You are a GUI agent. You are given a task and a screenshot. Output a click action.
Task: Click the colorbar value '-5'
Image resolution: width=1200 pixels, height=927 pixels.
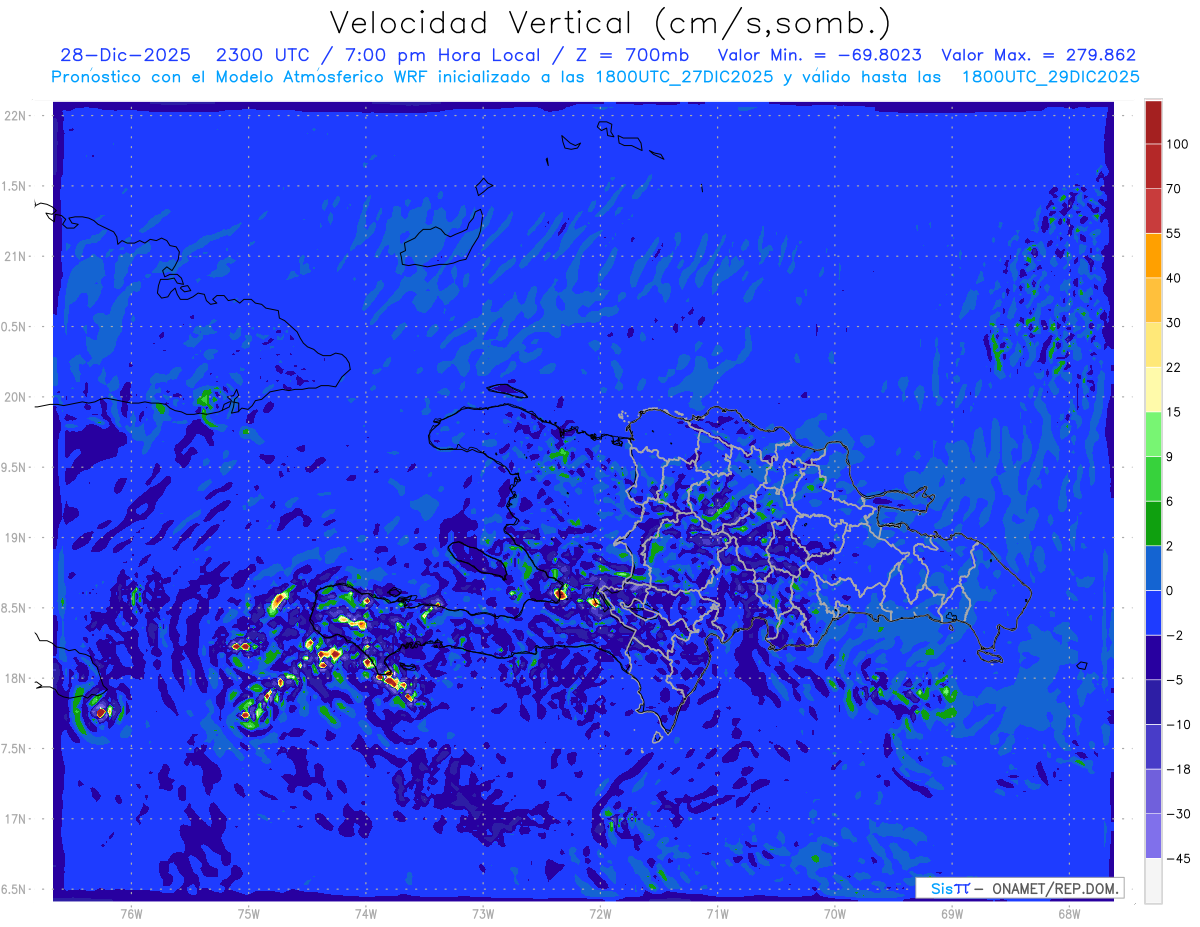point(1174,680)
